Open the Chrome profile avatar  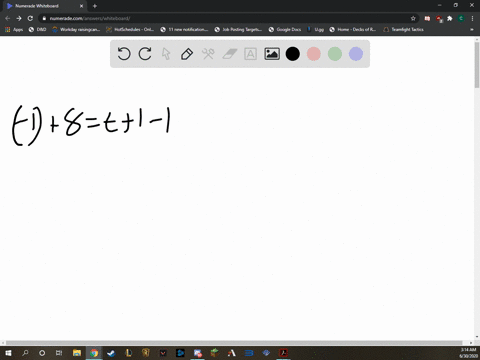(x=461, y=18)
